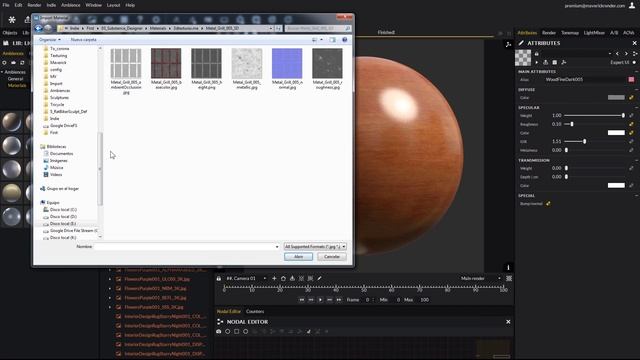
Task: Collapse the Specular section
Action: click(x=636, y=107)
